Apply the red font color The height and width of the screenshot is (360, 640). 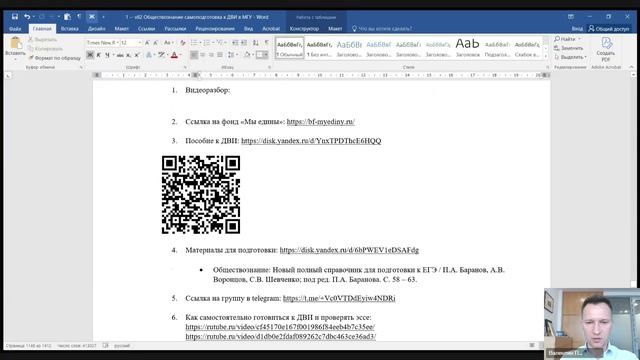(174, 55)
